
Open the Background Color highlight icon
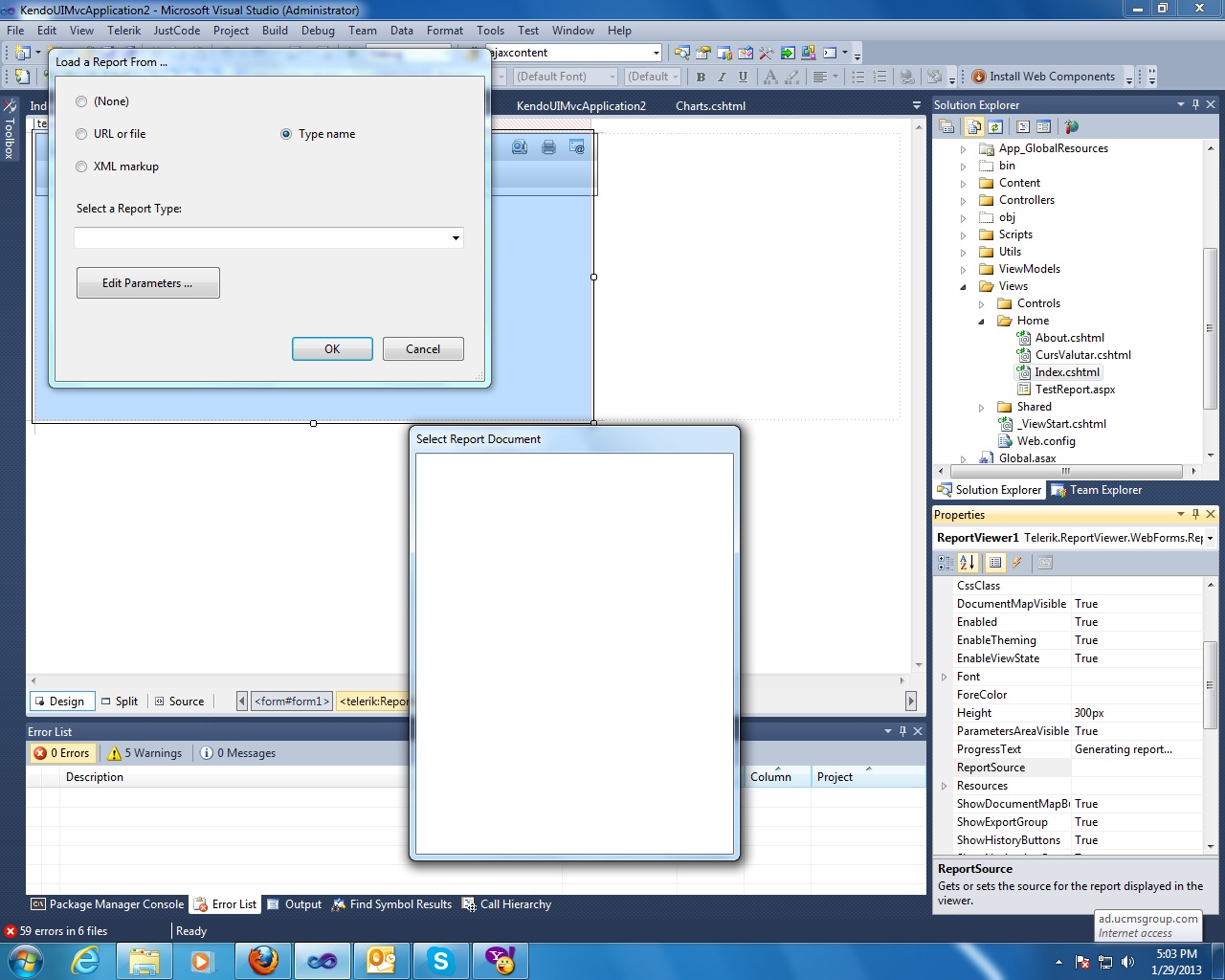point(791,77)
